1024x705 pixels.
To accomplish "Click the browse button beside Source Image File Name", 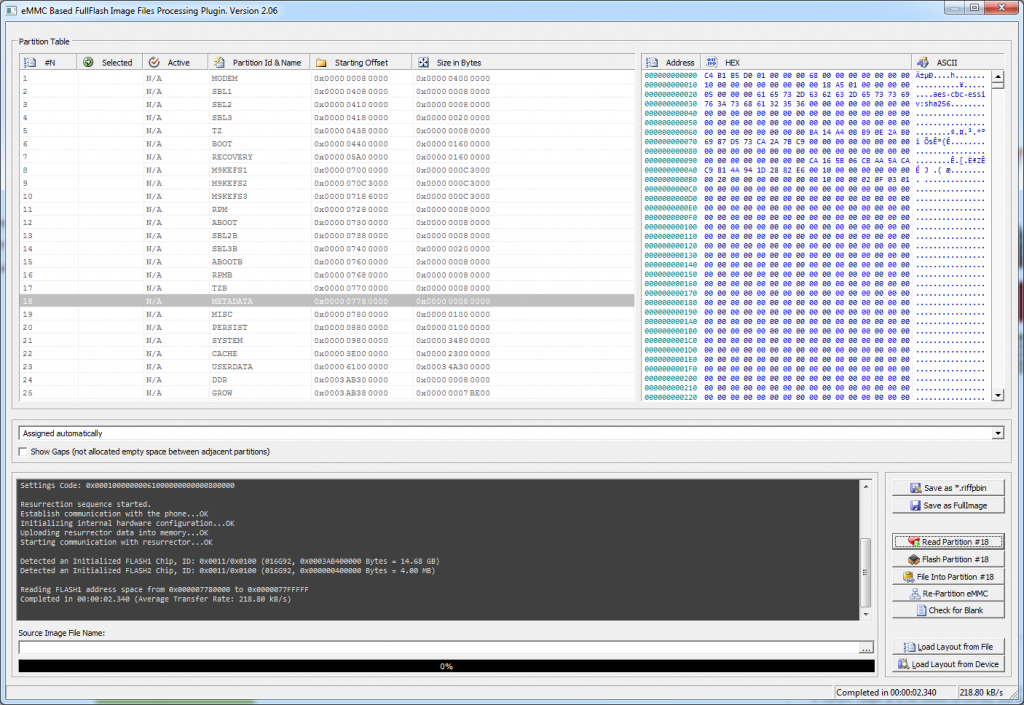I will pyautogui.click(x=866, y=648).
